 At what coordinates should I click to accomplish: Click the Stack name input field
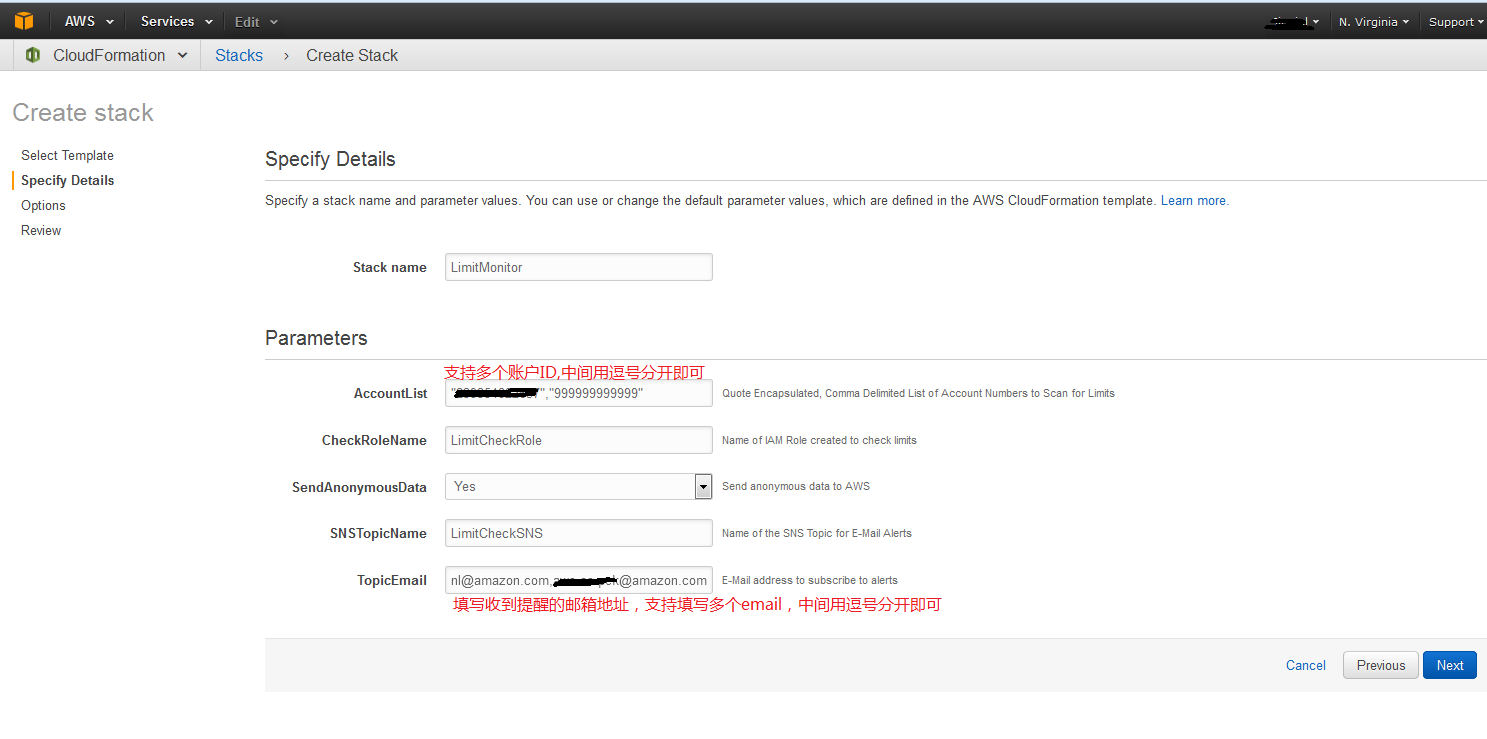[579, 267]
